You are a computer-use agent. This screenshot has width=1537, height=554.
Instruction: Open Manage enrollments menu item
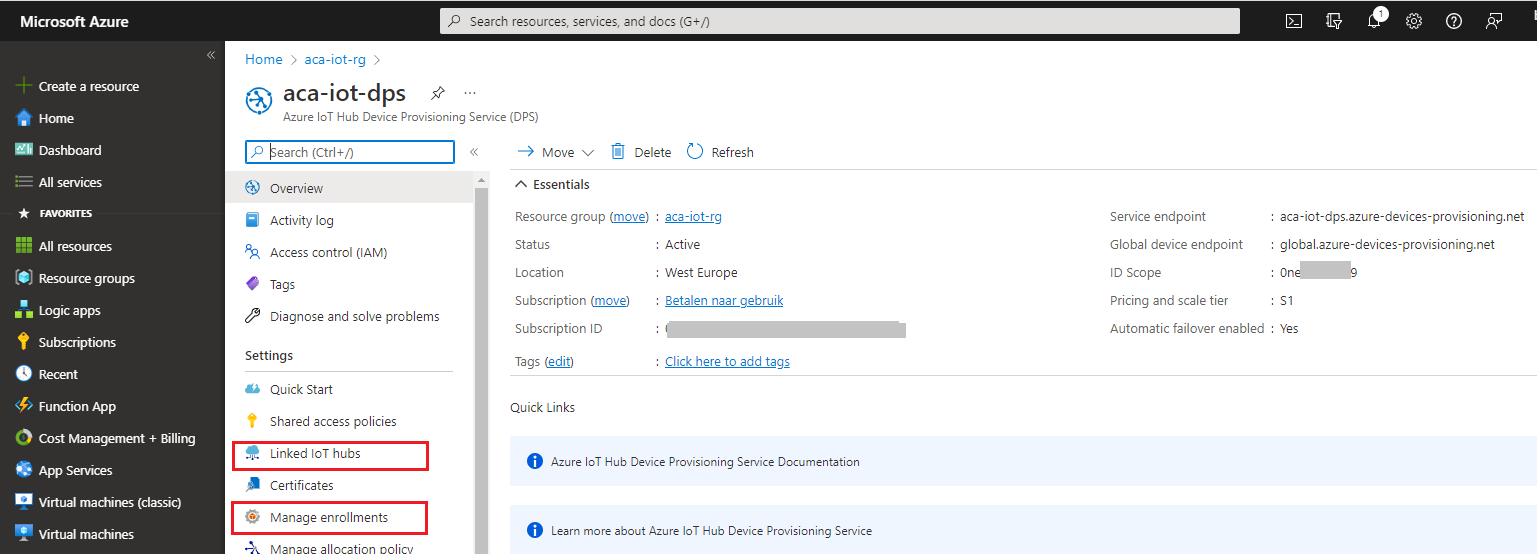point(328,517)
